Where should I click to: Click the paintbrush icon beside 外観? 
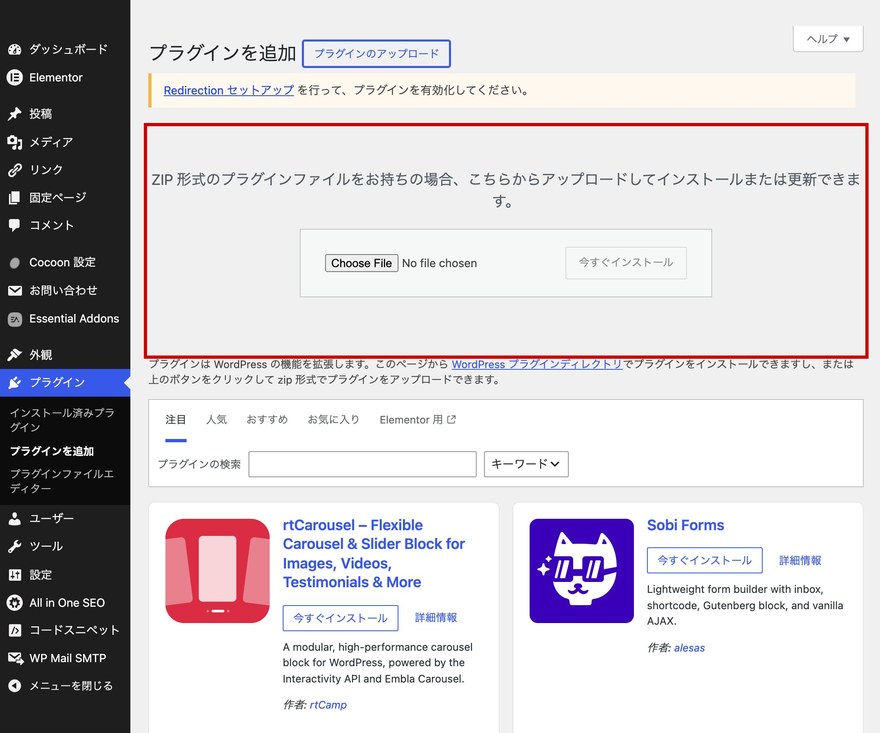coord(15,355)
